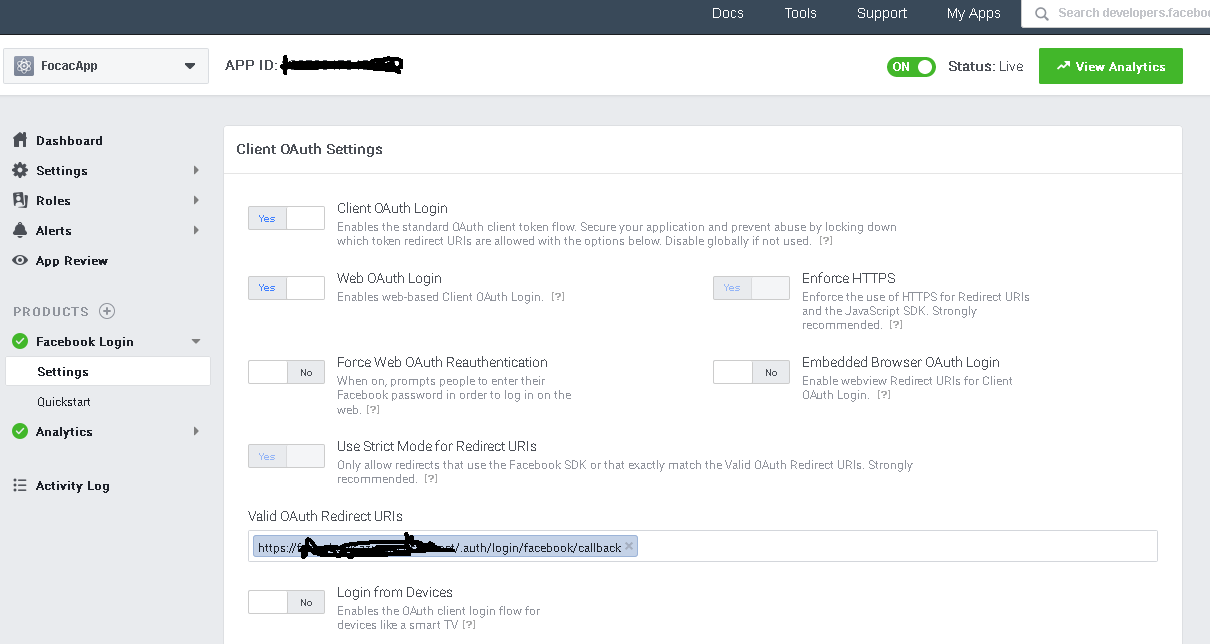Expand the Alerts submenu arrow
Image resolution: width=1210 pixels, height=644 pixels.
point(196,230)
